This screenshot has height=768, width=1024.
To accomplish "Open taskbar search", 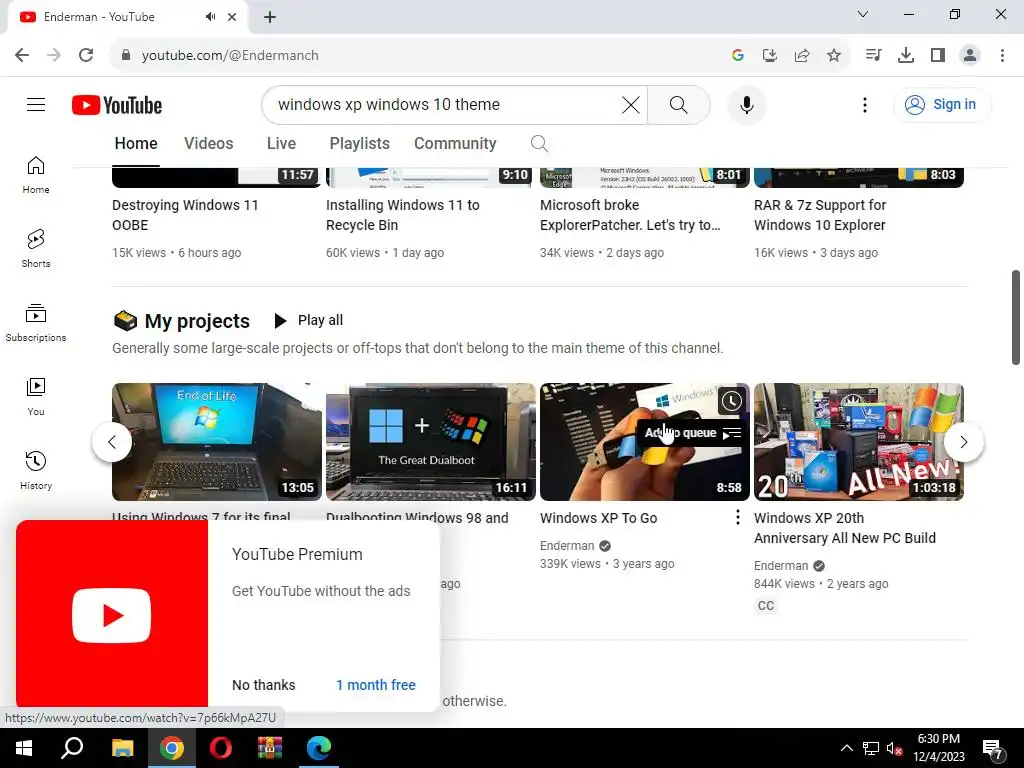I will (x=72, y=748).
